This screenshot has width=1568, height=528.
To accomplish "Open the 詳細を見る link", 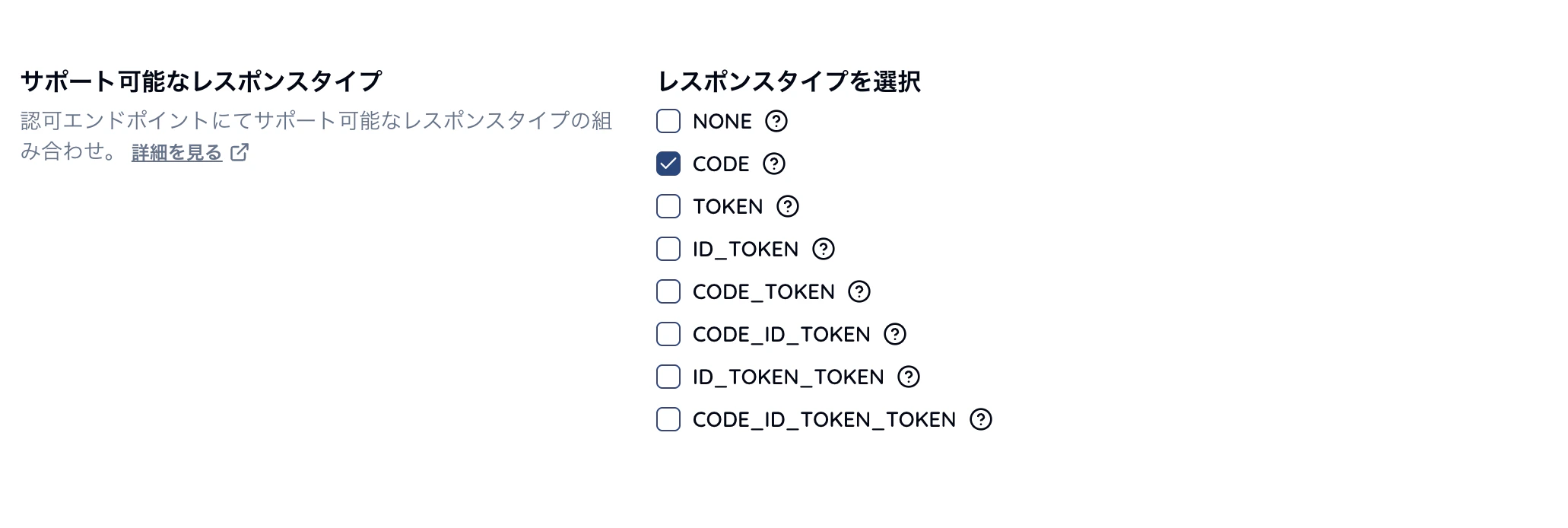I will click(x=176, y=152).
